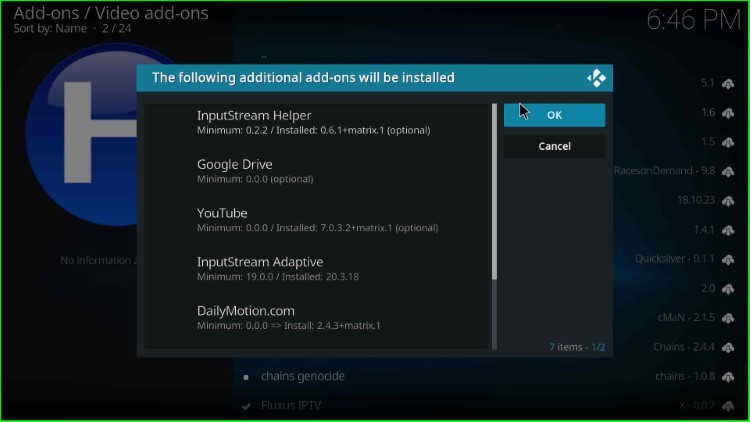Click cloud icon beside Quicksilver - 0.1.1
Screen dimensions: 750x422
pyautogui.click(x=728, y=259)
